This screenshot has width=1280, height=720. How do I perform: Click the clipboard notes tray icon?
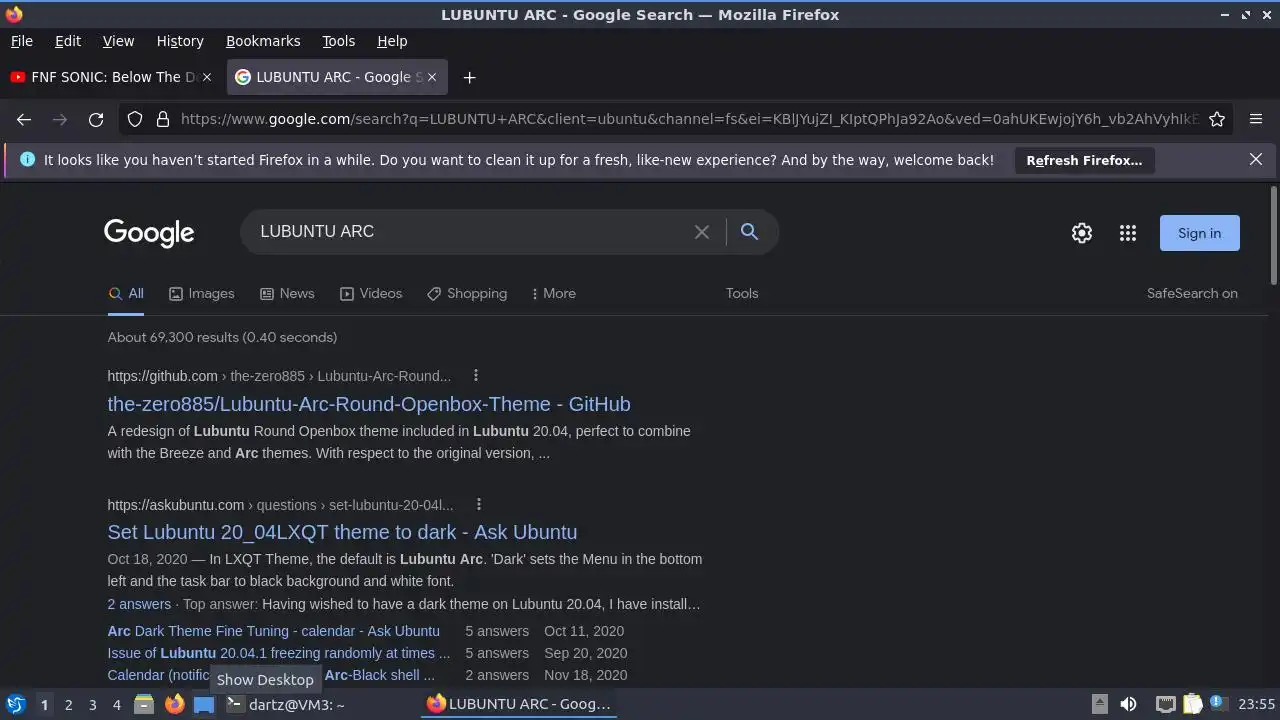coord(1192,704)
